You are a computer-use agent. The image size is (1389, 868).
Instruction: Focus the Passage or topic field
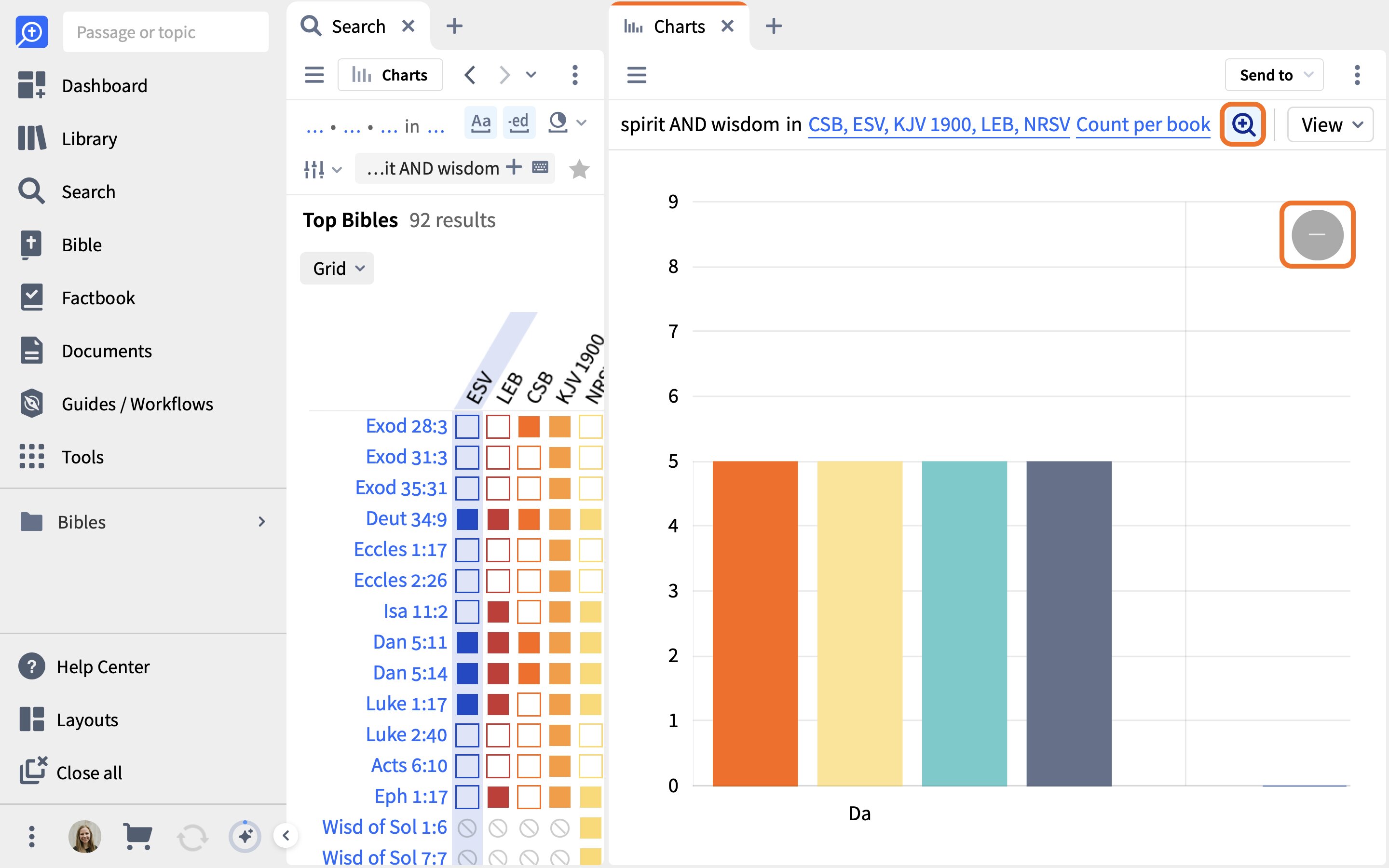tap(166, 31)
